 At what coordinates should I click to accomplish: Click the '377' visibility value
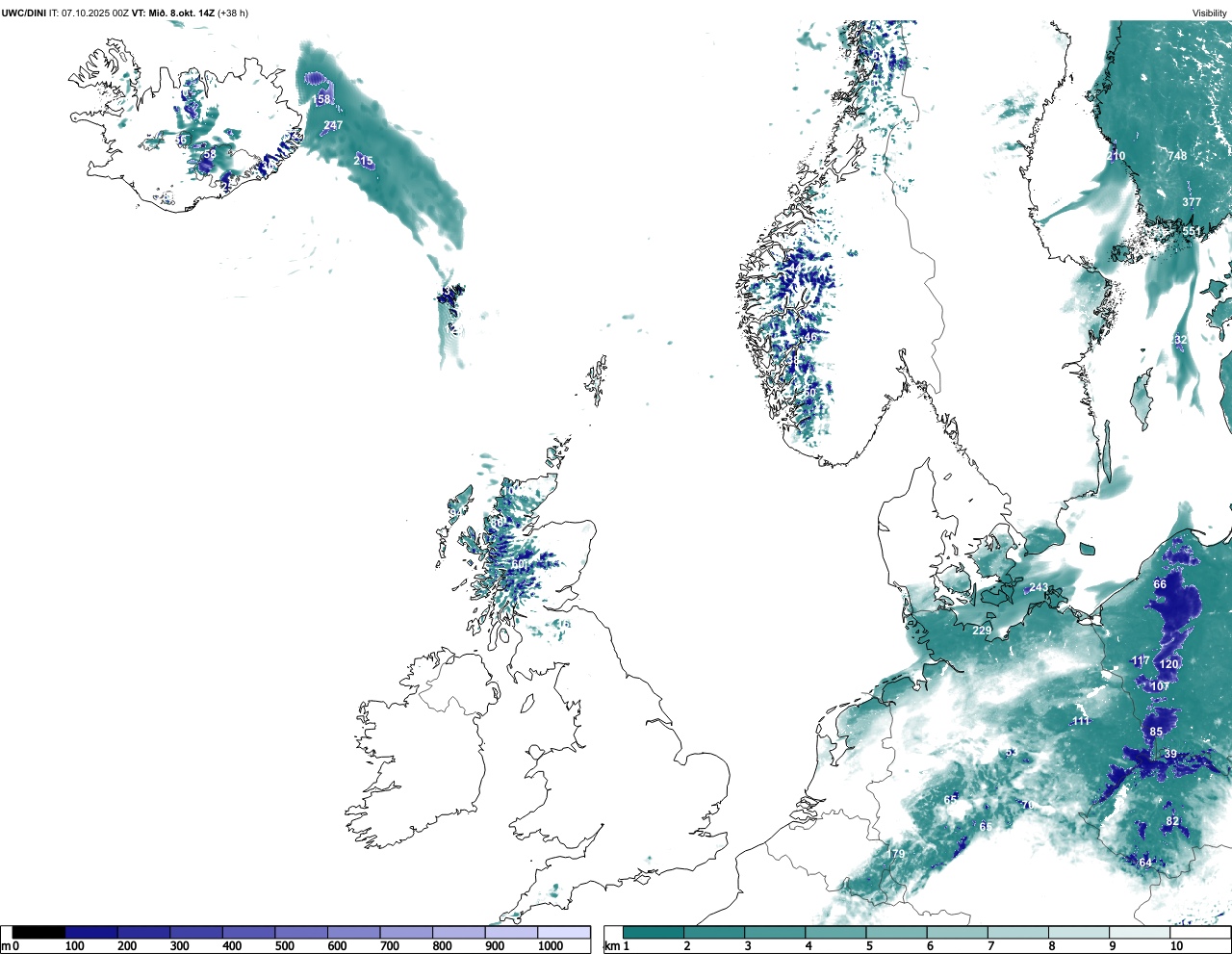click(1192, 202)
